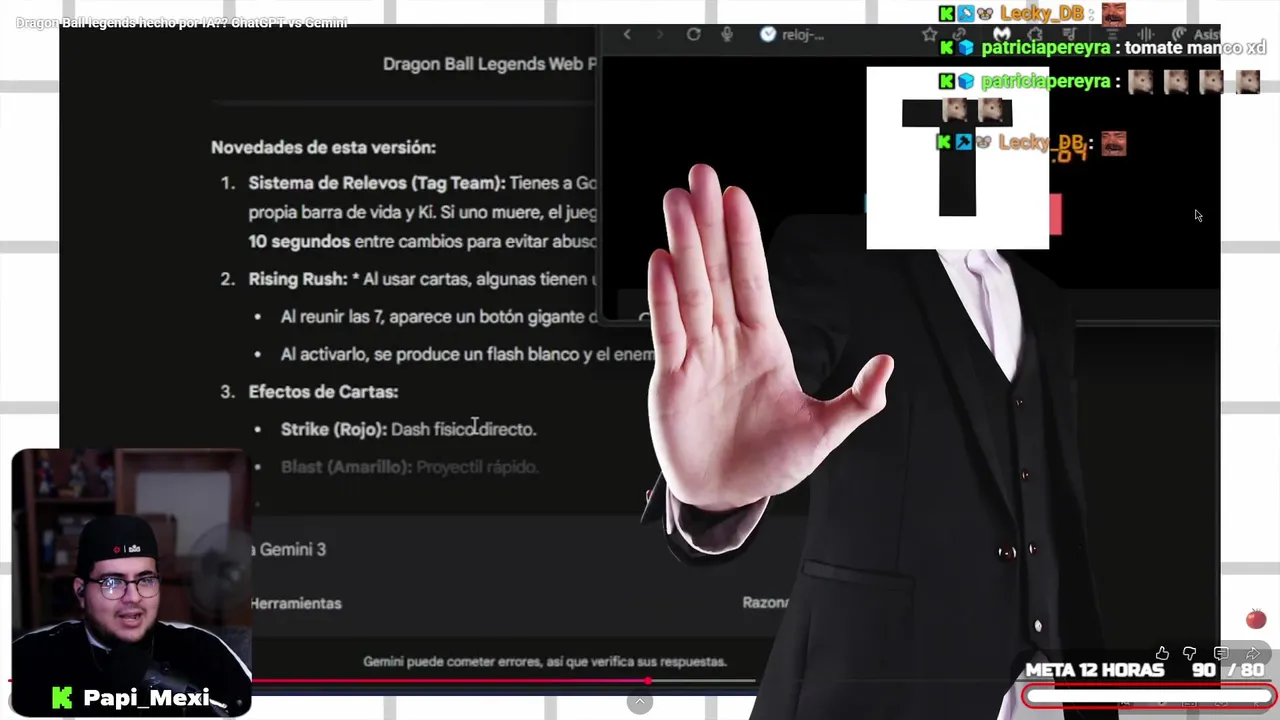
Task: Click the chain link icon in the browser toolbar
Action: pyautogui.click(x=958, y=35)
